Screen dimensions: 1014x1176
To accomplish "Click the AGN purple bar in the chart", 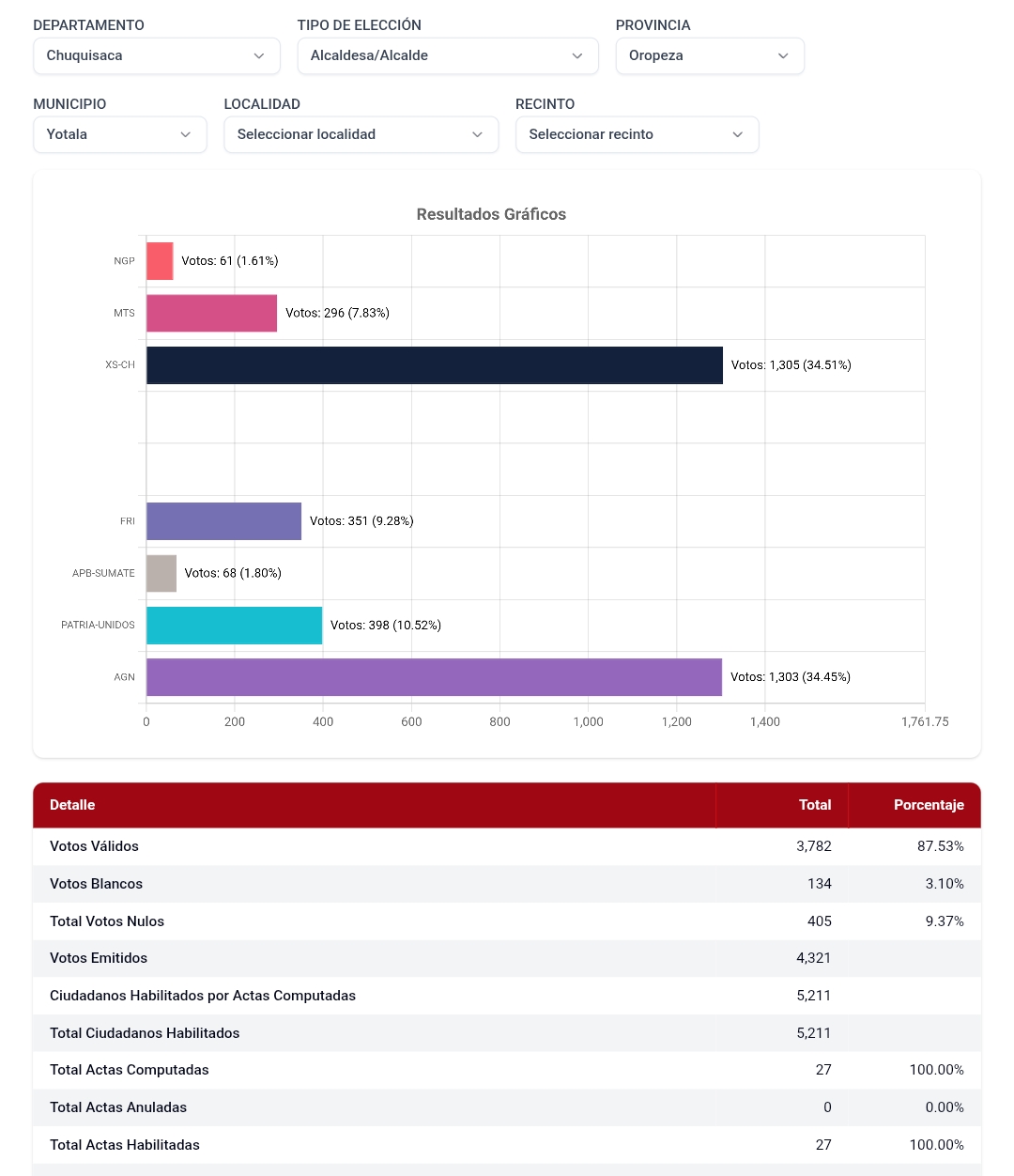I will point(434,677).
